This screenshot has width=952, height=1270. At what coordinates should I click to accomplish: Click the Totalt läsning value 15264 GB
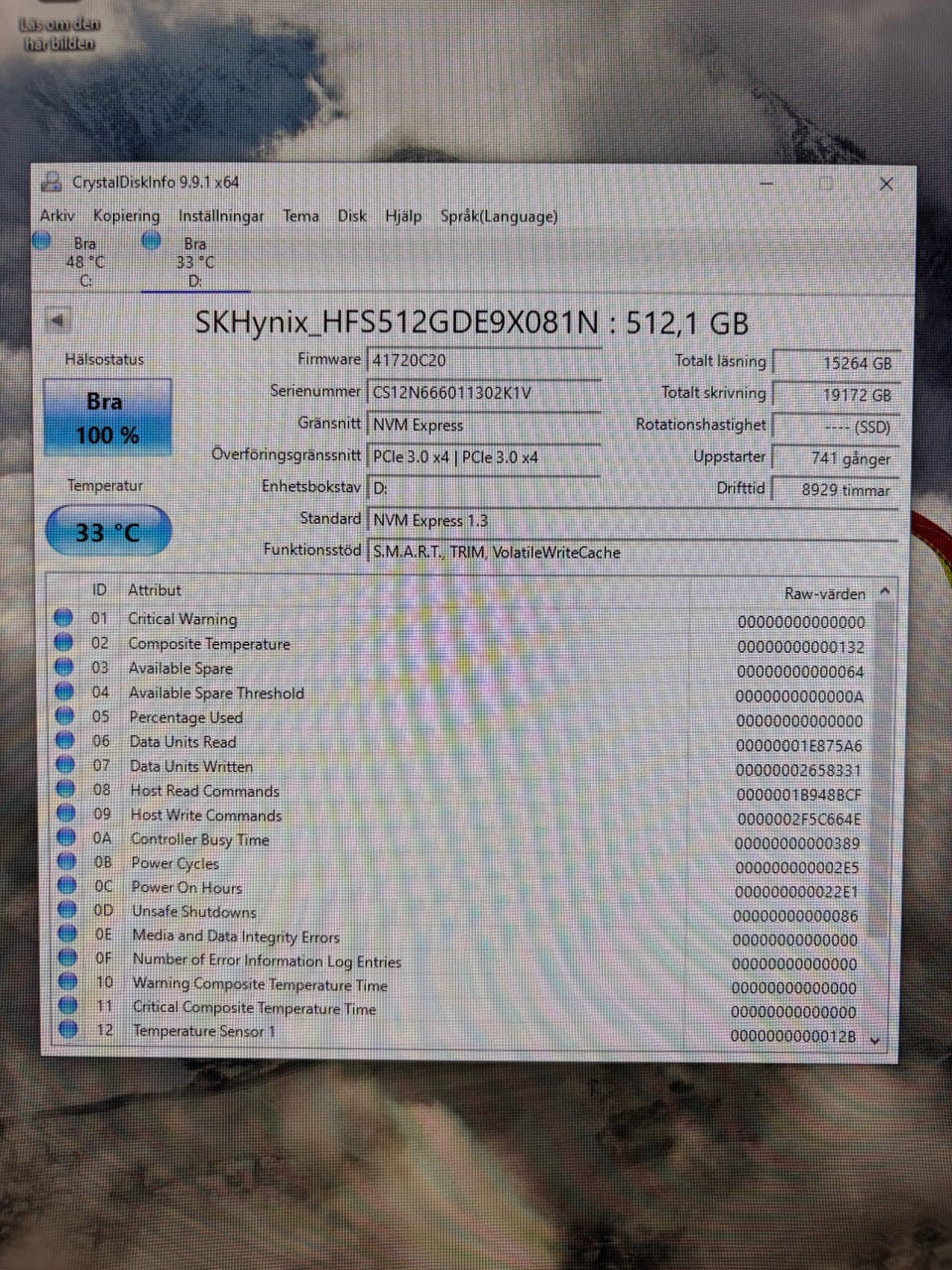pyautogui.click(x=835, y=363)
